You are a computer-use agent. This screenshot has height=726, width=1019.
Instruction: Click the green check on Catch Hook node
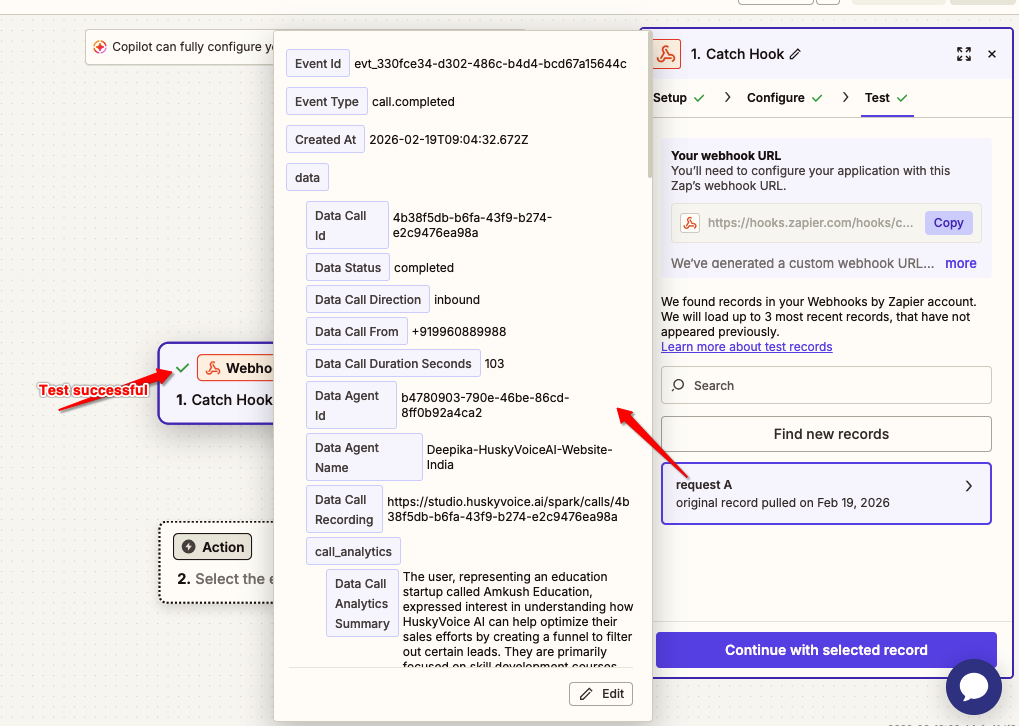tap(182, 368)
